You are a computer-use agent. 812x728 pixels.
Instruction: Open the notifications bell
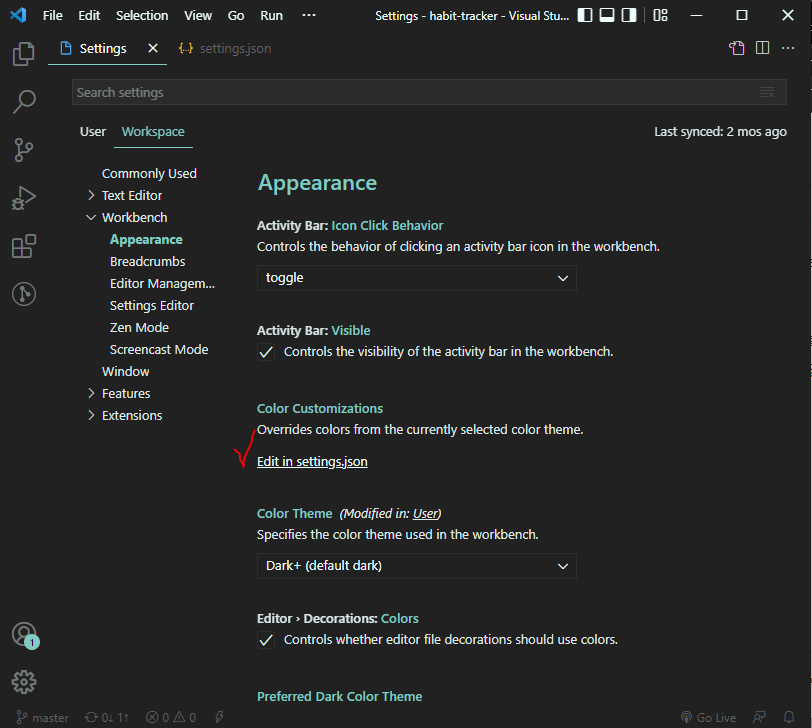(789, 718)
